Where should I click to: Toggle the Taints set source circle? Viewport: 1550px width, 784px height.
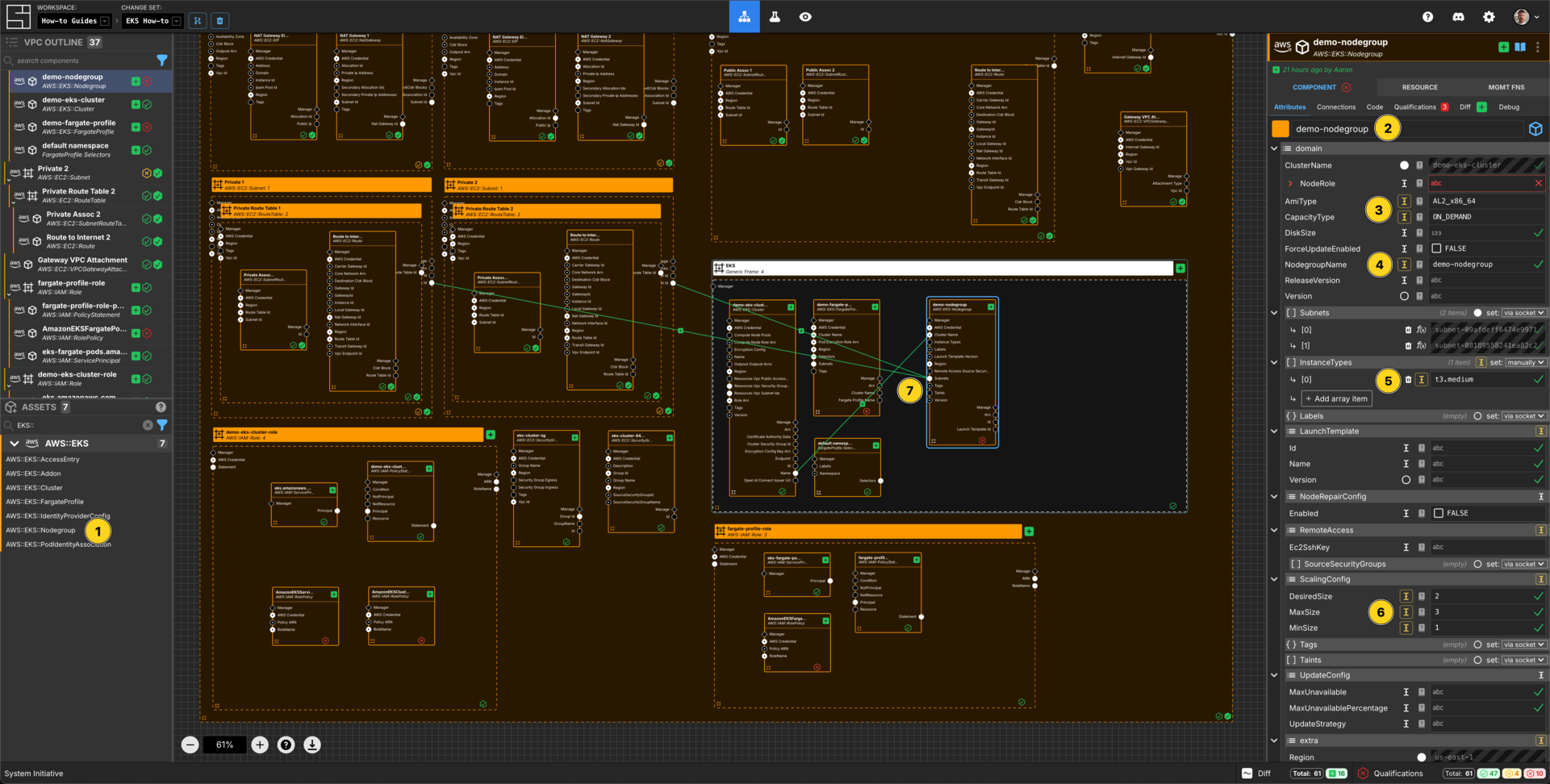coord(1477,660)
